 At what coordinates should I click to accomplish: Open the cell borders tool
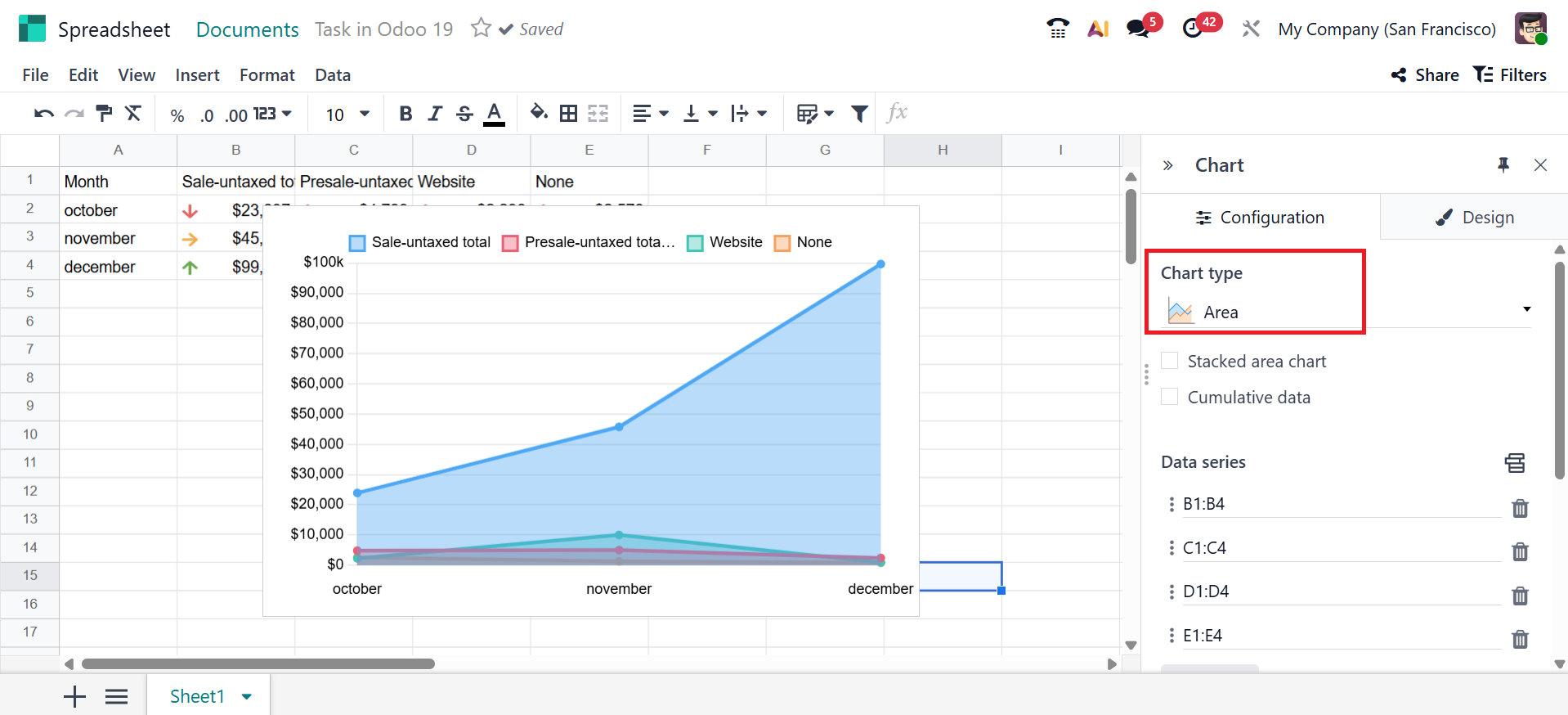(x=568, y=114)
